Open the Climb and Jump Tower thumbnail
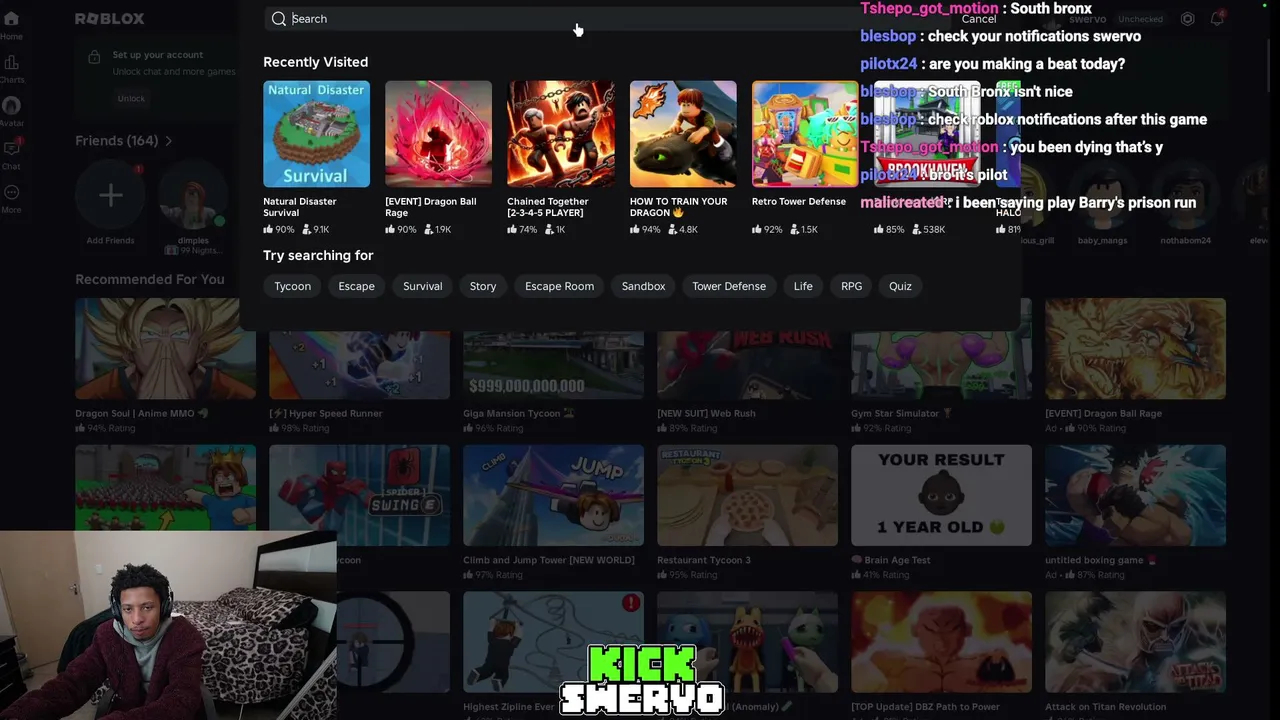 pos(553,496)
